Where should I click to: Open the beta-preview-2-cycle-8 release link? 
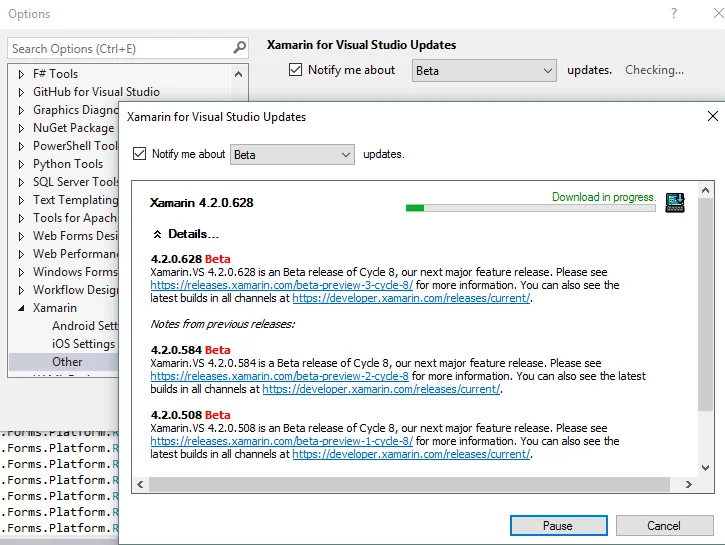click(279, 376)
